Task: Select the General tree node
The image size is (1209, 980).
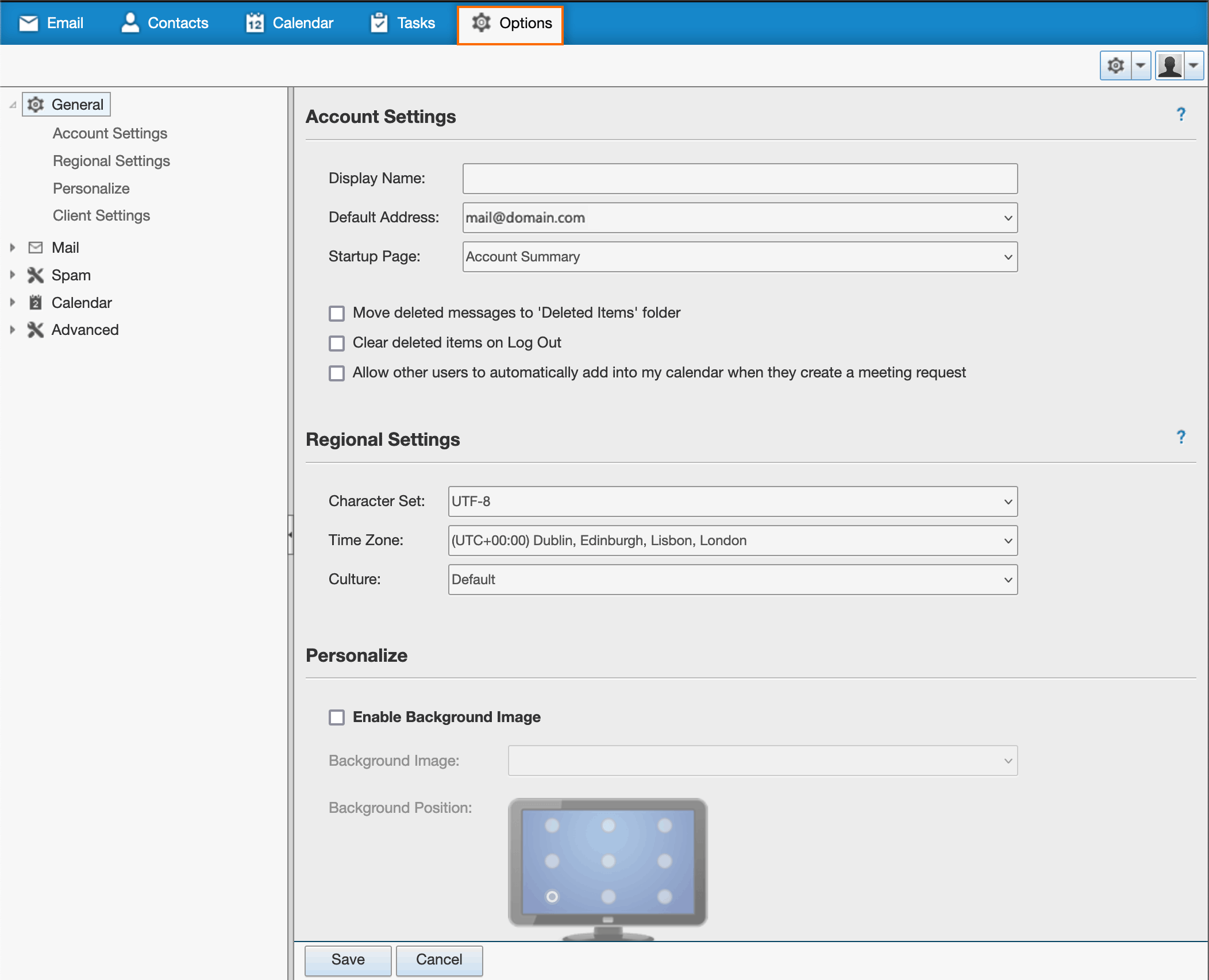Action: pyautogui.click(x=67, y=105)
